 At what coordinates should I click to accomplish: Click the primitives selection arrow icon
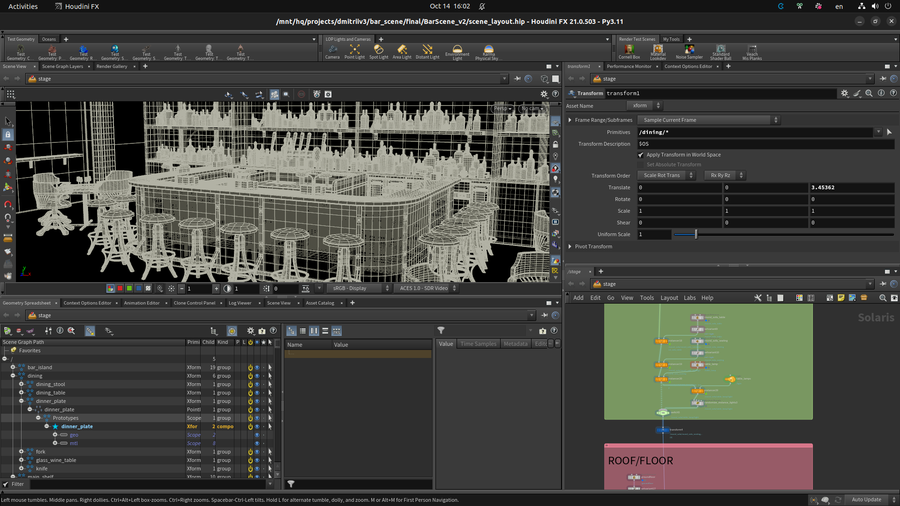point(889,132)
